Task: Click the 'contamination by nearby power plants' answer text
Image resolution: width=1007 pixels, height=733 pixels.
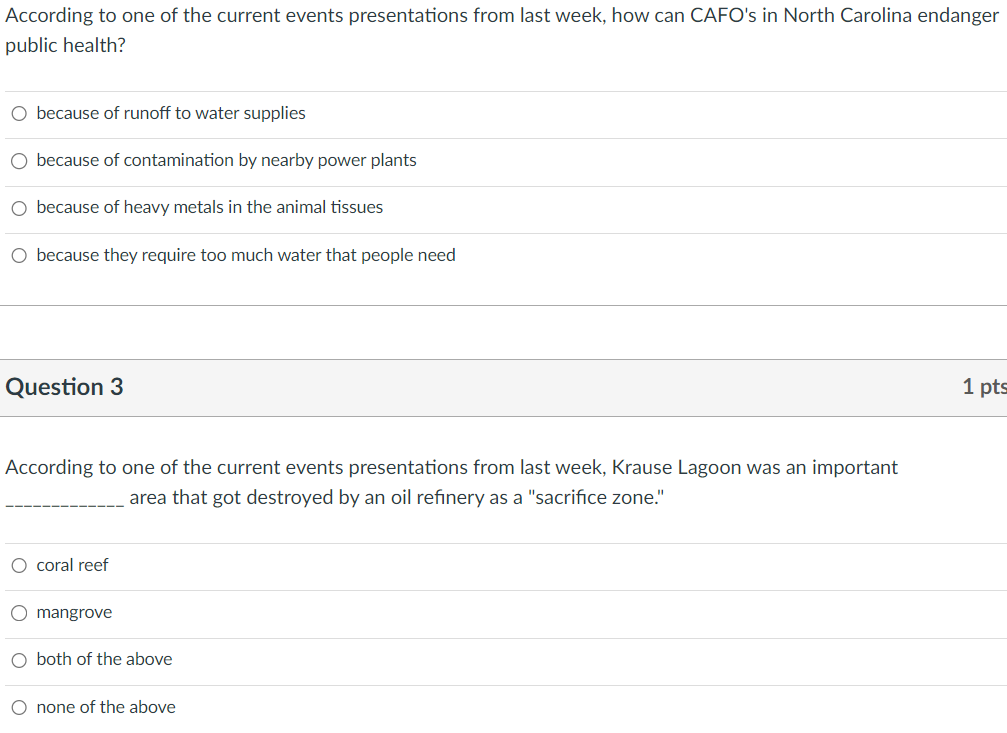Action: [x=226, y=160]
